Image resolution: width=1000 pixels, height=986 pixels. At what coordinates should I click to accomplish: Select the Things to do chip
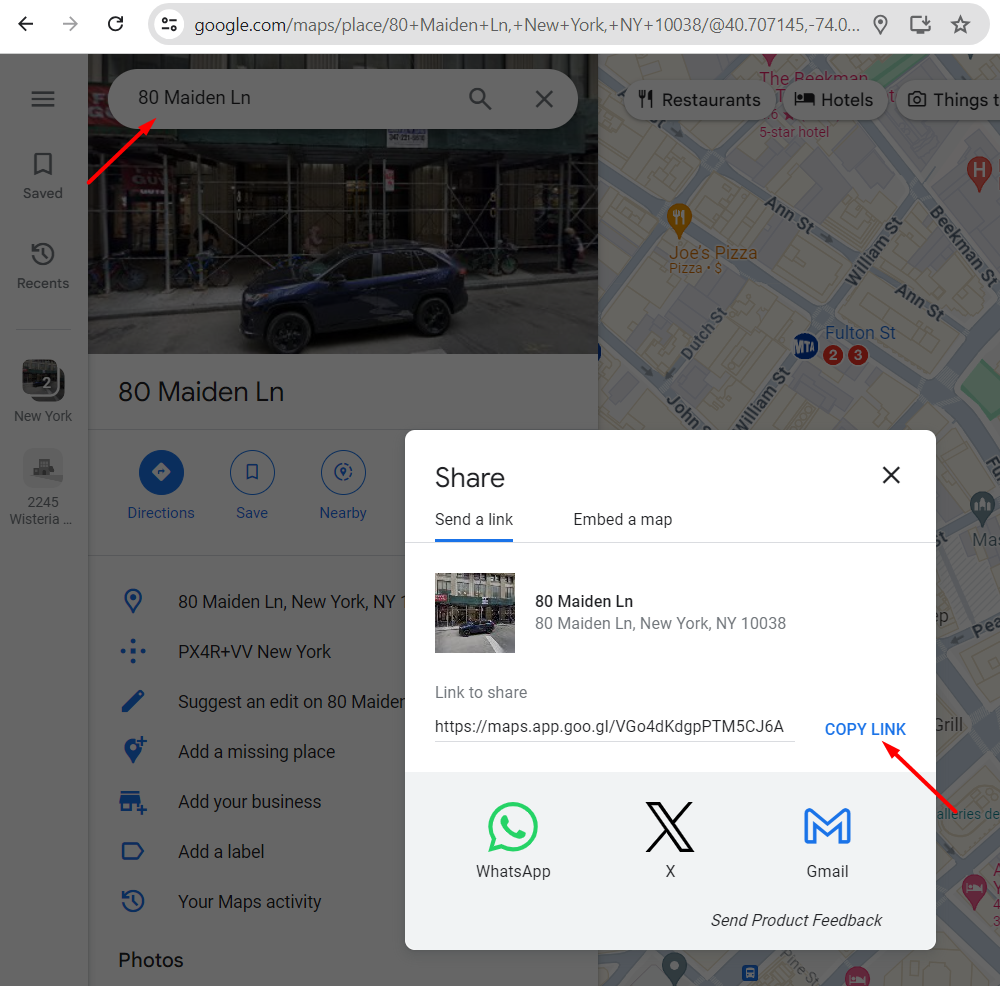tap(949, 99)
